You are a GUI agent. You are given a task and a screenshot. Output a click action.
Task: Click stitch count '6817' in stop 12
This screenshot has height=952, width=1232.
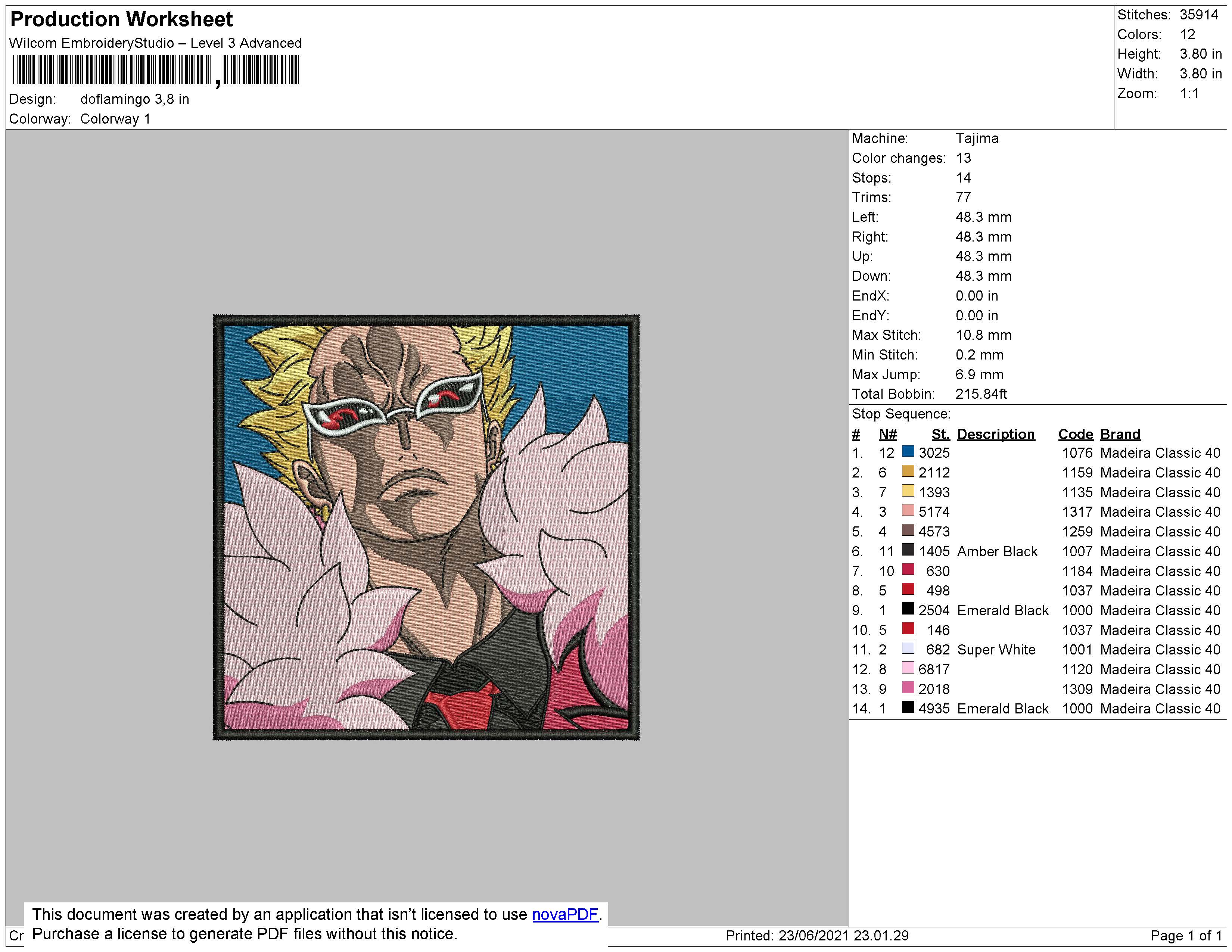pyautogui.click(x=934, y=669)
